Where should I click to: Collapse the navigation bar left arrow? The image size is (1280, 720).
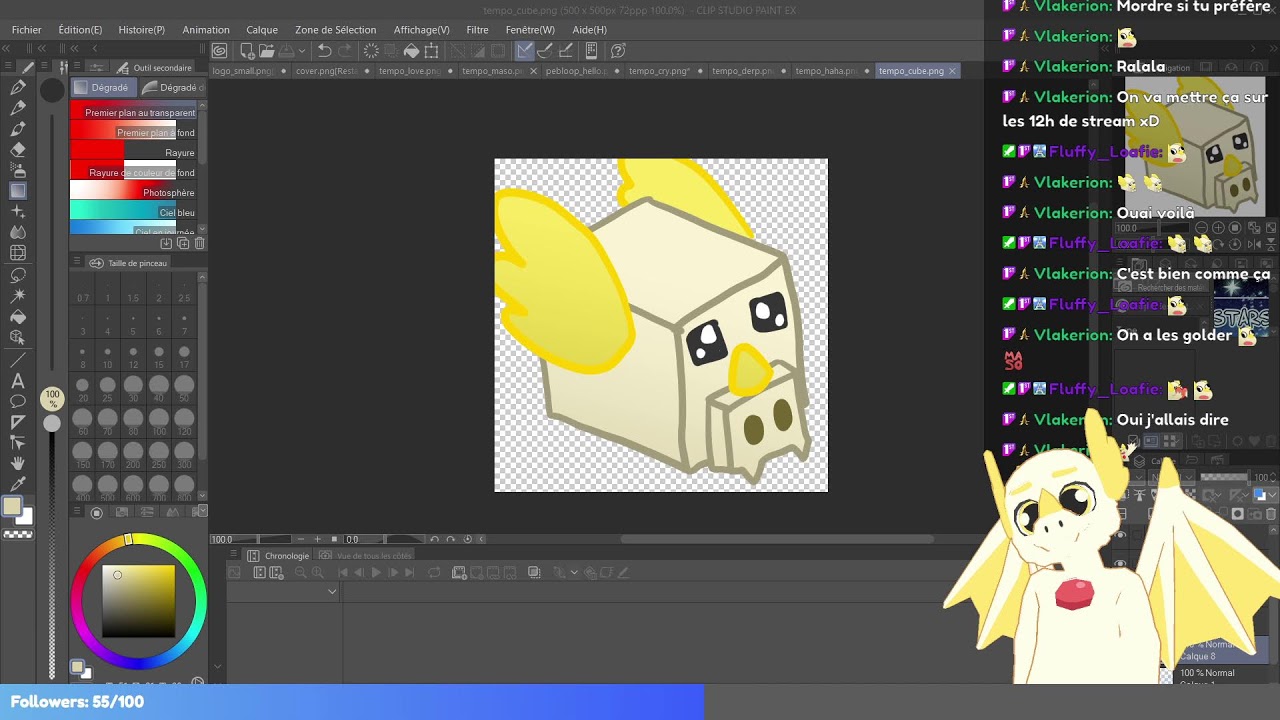coord(483,540)
